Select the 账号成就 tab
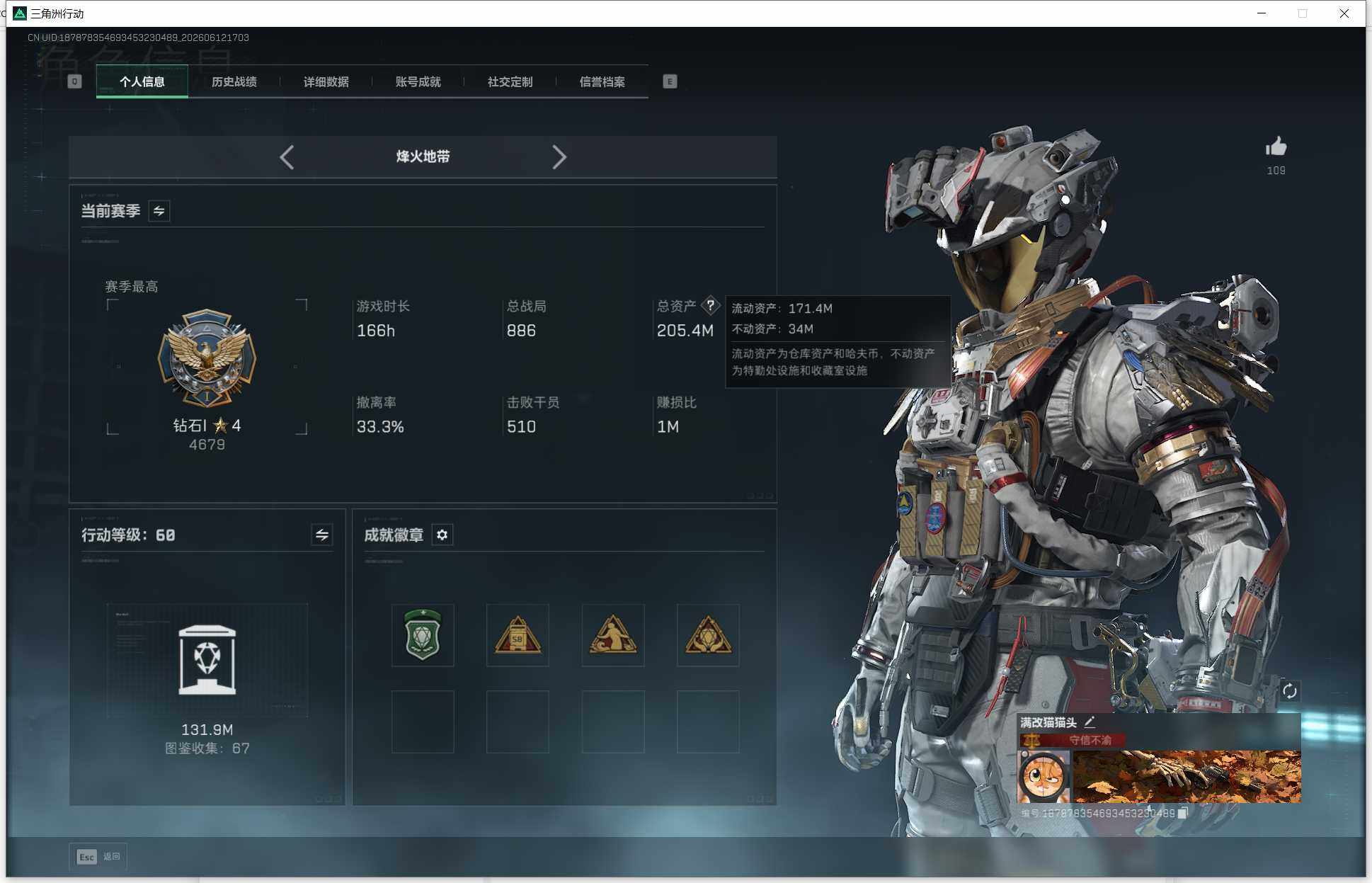This screenshot has width=1372, height=883. coord(418,82)
